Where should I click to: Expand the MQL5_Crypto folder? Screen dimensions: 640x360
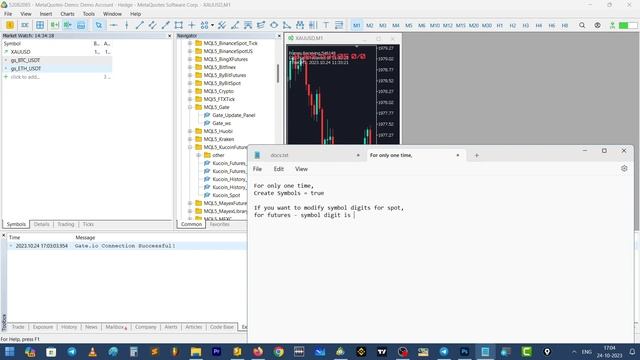(190, 91)
